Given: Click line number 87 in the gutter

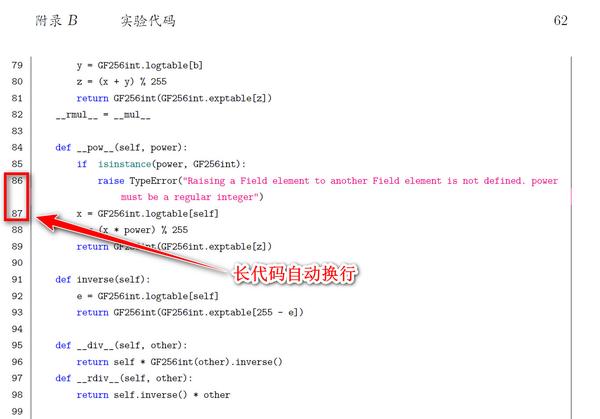Looking at the screenshot, I should point(17,213).
